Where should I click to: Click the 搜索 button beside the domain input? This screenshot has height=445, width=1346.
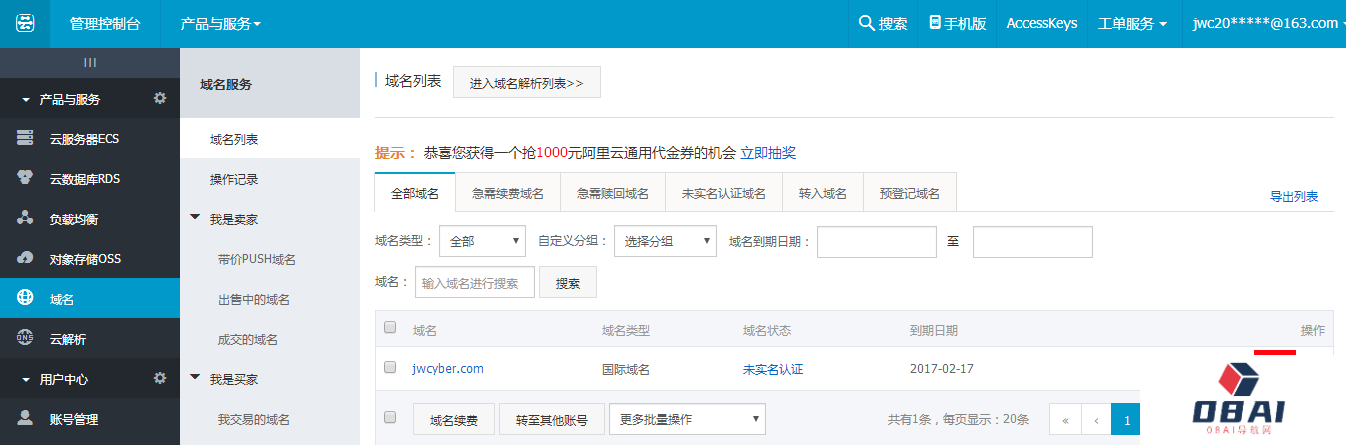pos(568,283)
